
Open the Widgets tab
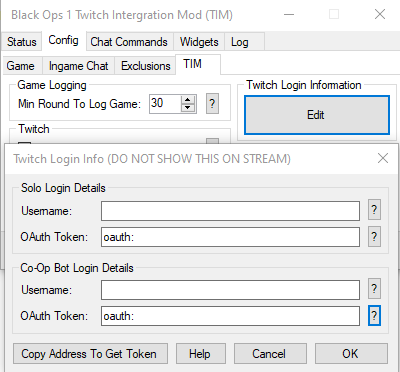tap(199, 42)
